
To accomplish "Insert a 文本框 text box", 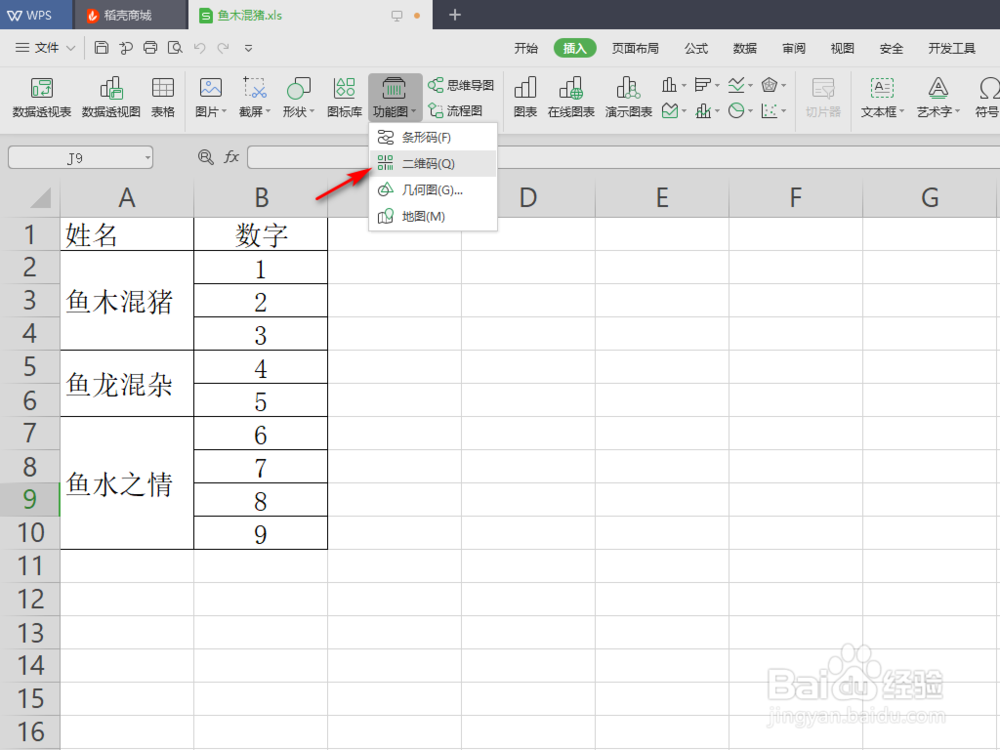I will tap(882, 97).
